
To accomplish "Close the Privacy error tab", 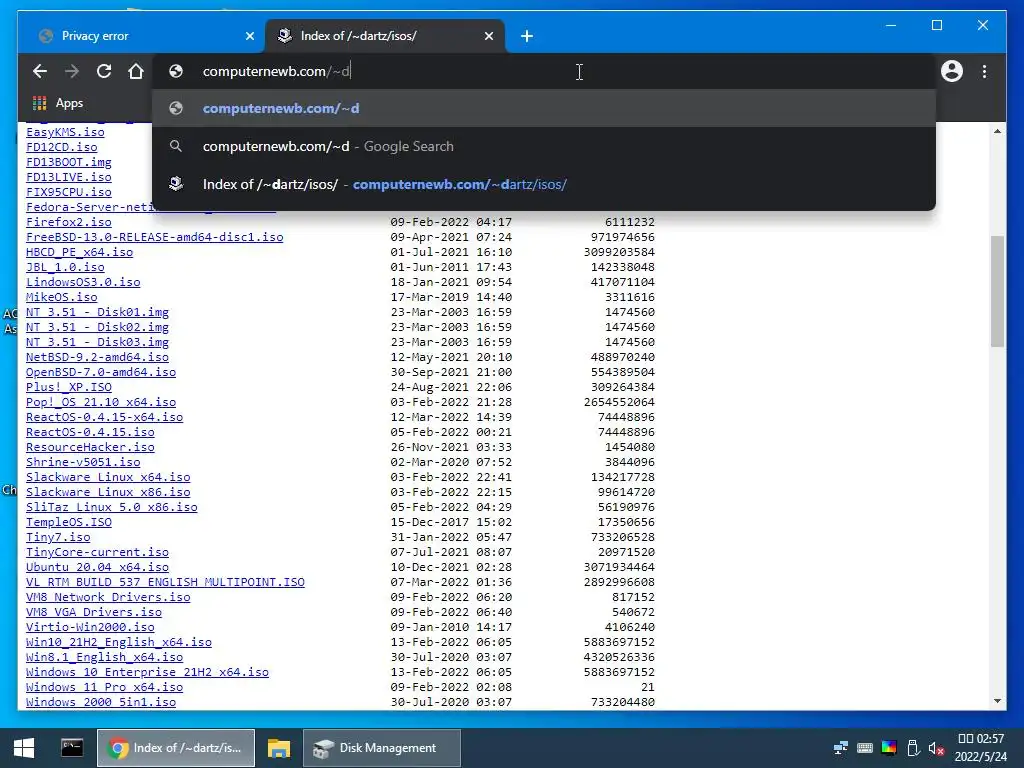I will 249,36.
